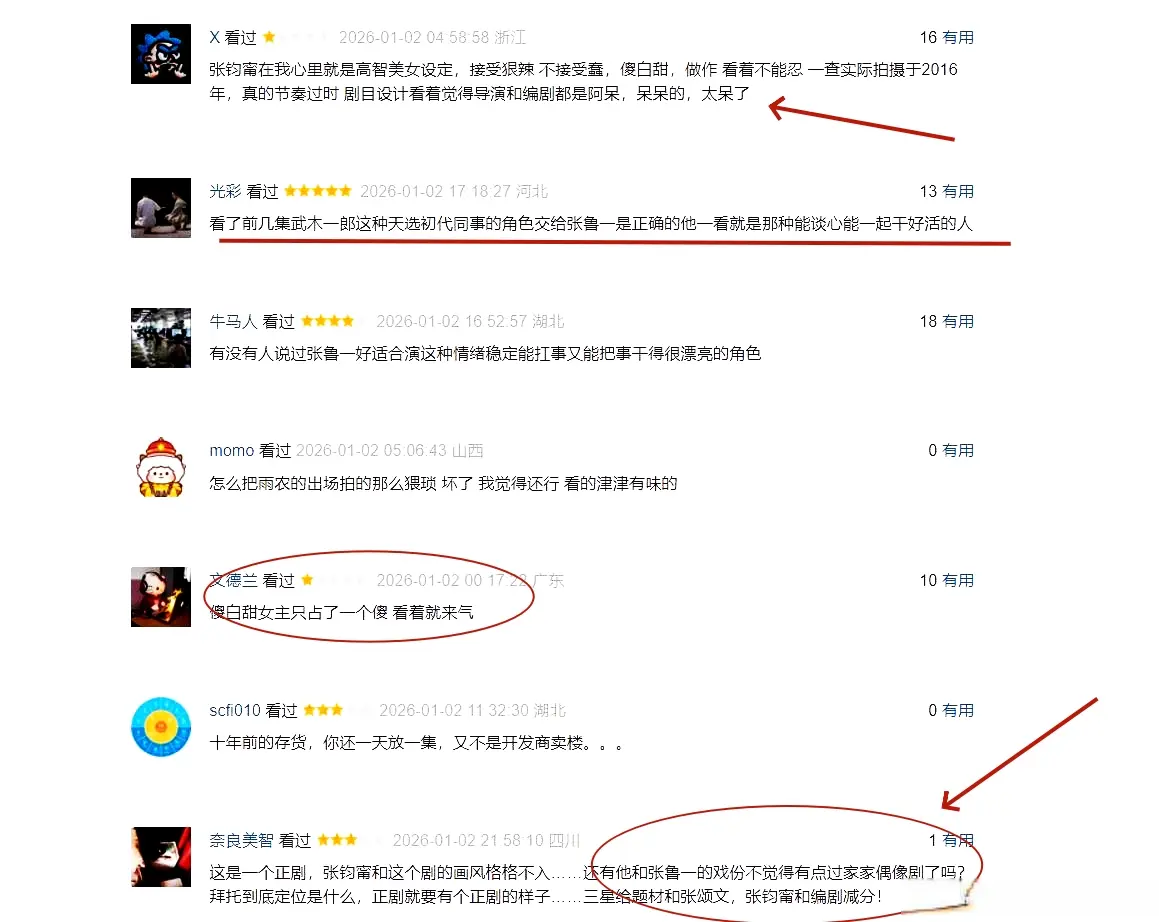Mark X's review as 有用

tap(958, 38)
